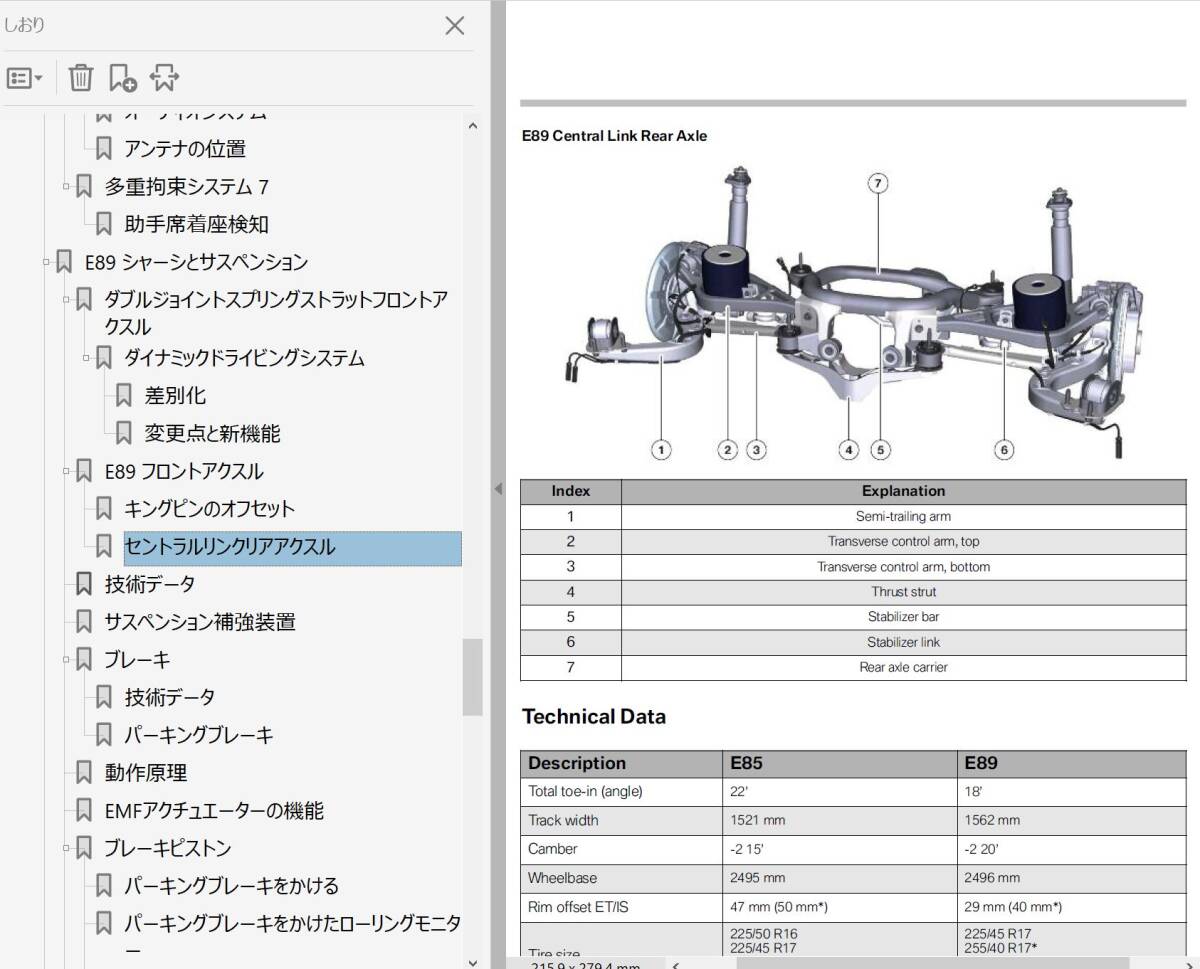Screen dimensions: 1200x969
Task: Click bookmark ribbon icon beside キングピンのオフセット
Action: tap(103, 509)
